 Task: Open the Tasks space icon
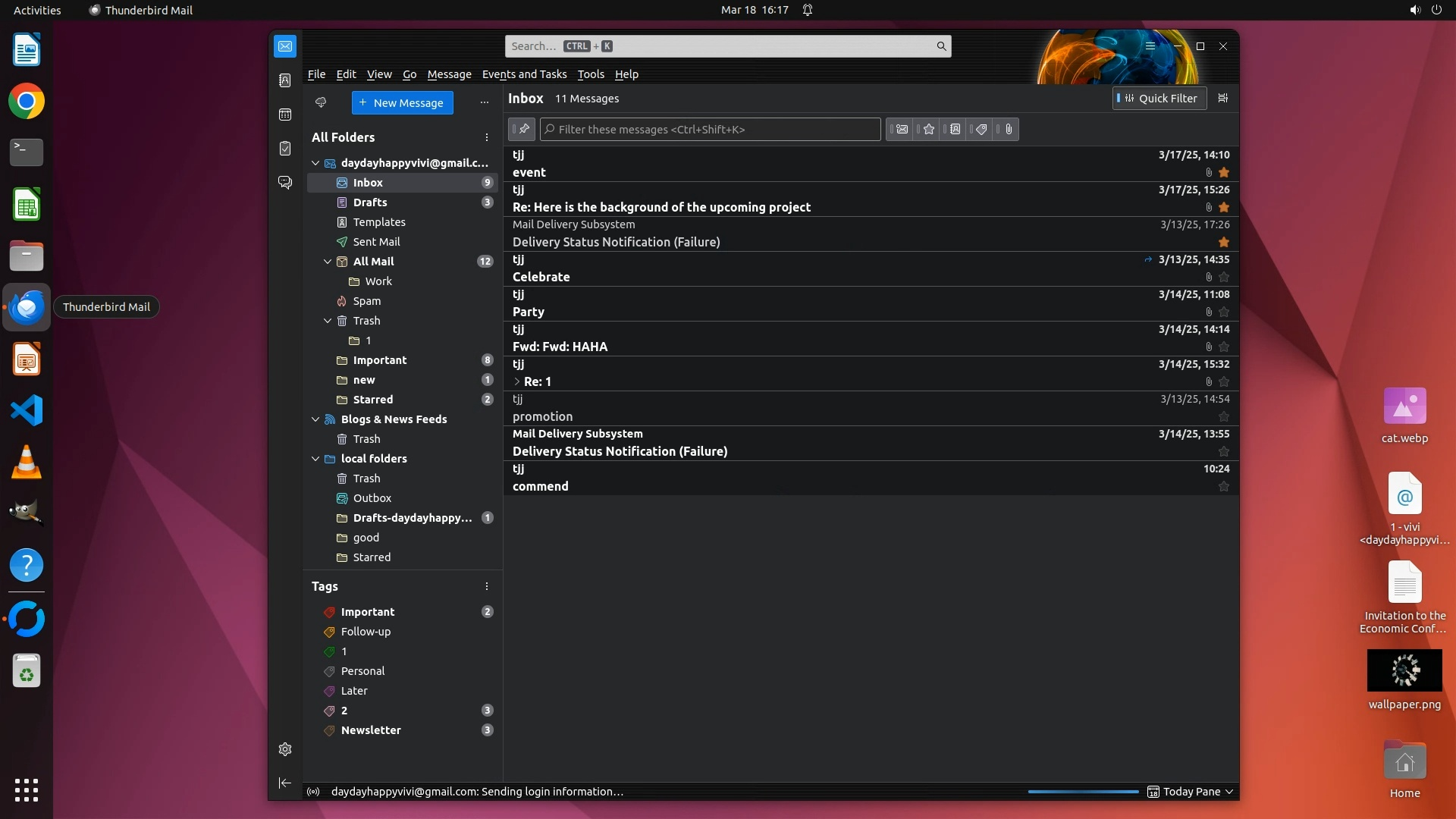pos(285,149)
